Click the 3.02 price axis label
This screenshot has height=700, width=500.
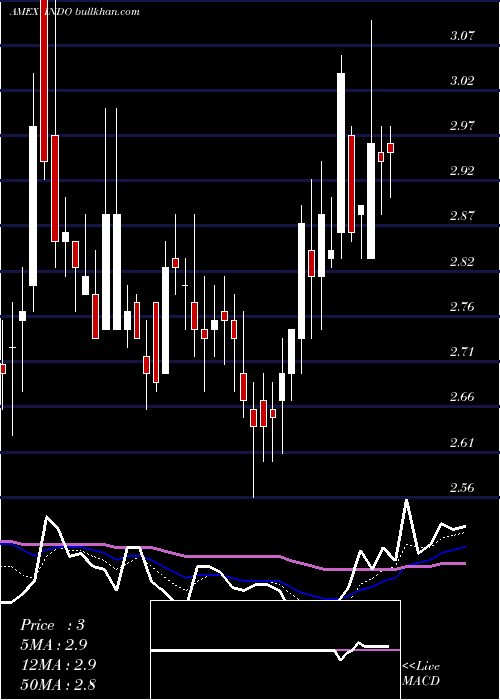pyautogui.click(x=462, y=80)
